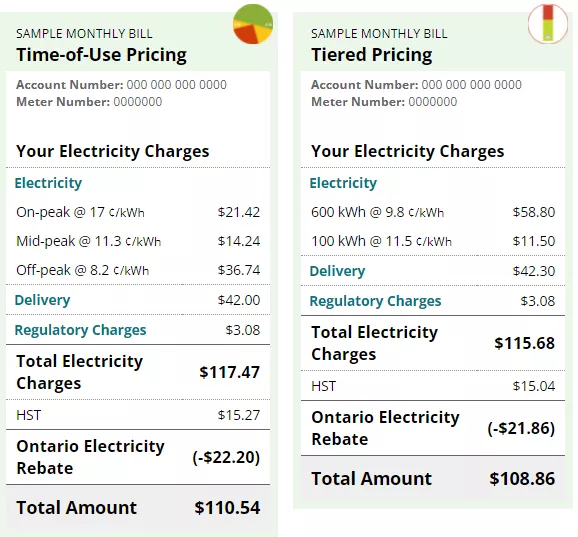Image resolution: width=578 pixels, height=537 pixels.
Task: Open Delivery section in Time-of-Use bill
Action: tap(42, 300)
